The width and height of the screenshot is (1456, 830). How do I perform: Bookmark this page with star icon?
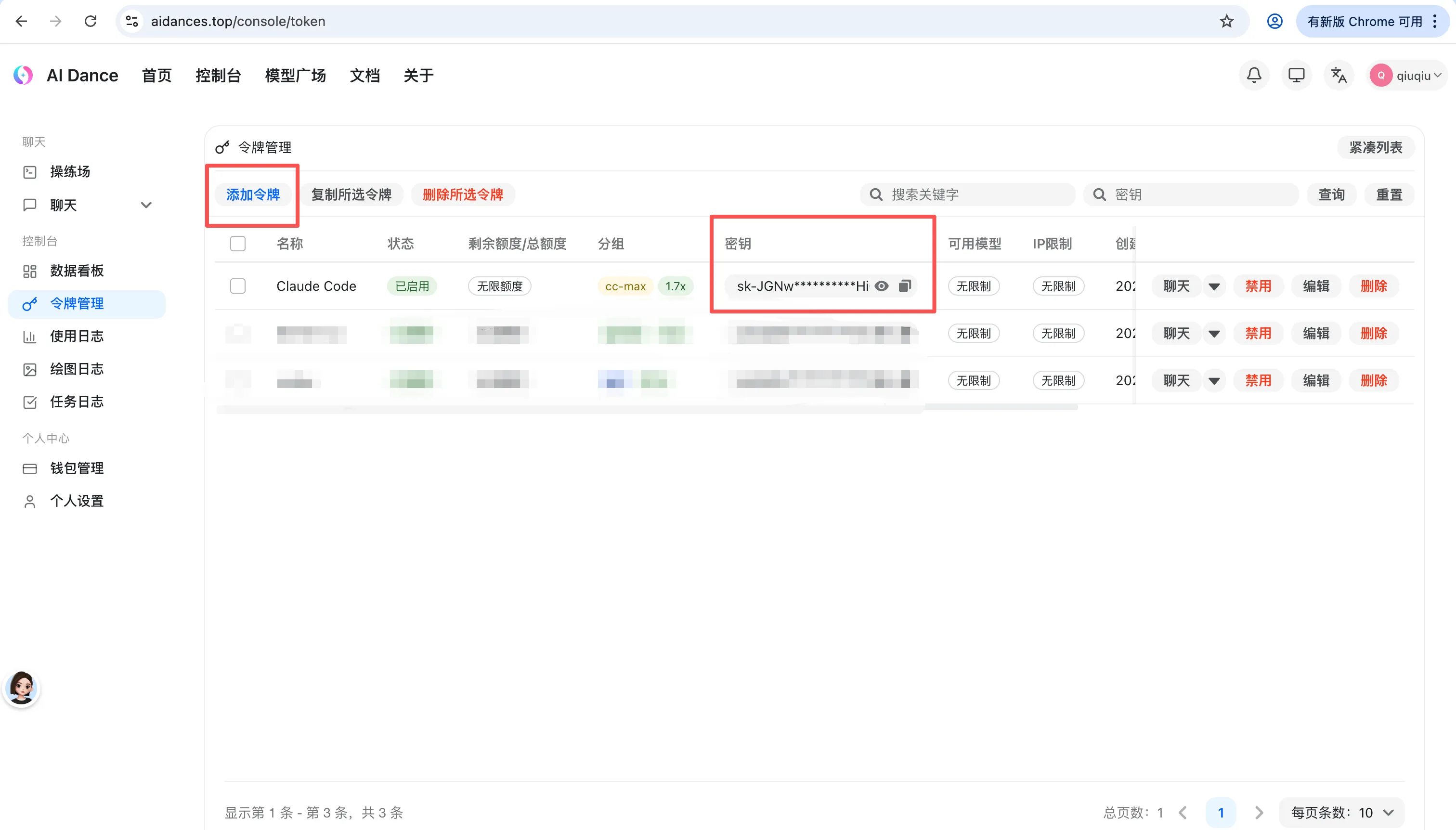[1226, 21]
